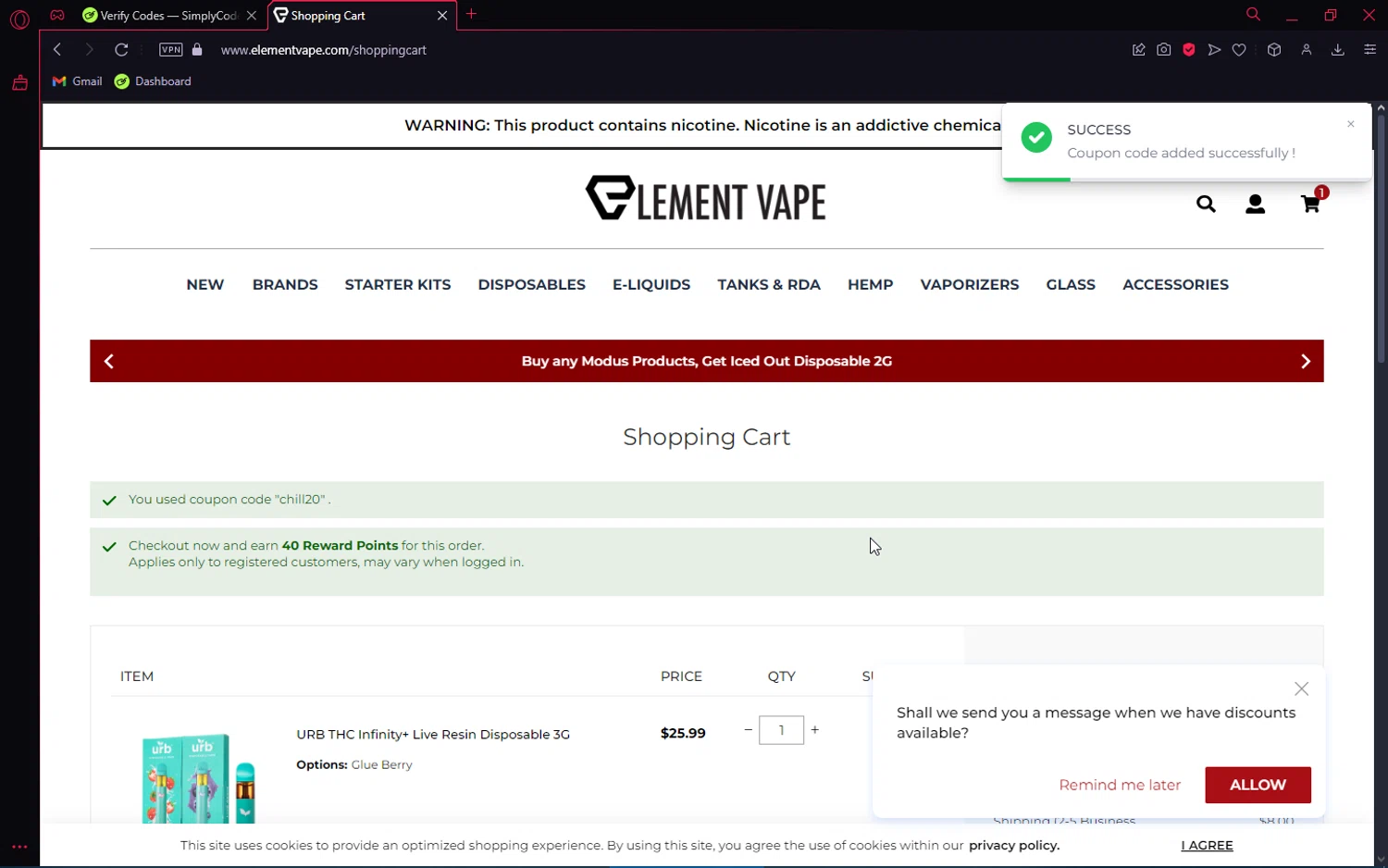The height and width of the screenshot is (868, 1388).
Task: Click the address bar URL
Action: [x=324, y=50]
